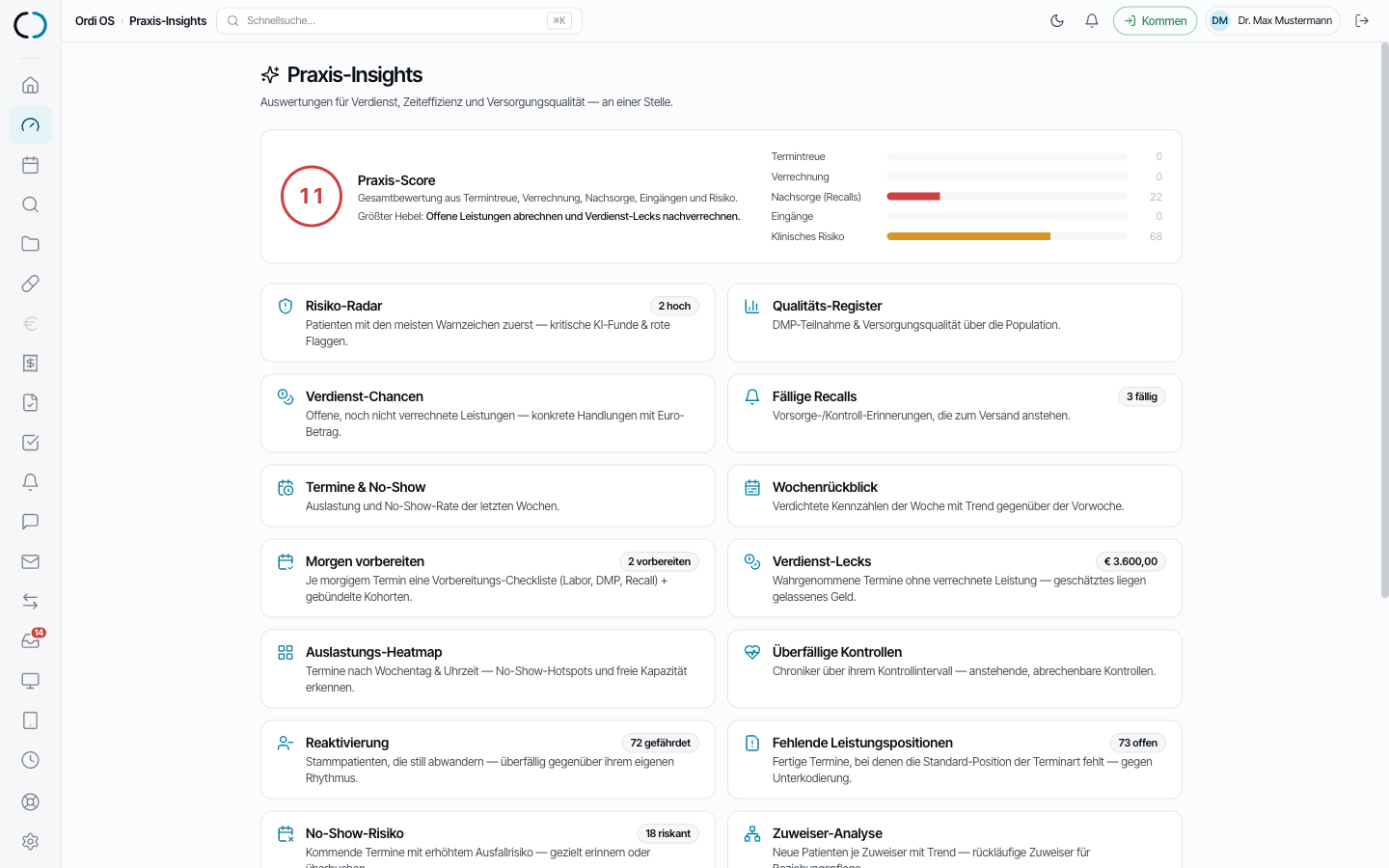Open the Fehlende Leistungspositionen card
The height and width of the screenshot is (868, 1389).
tap(955, 759)
